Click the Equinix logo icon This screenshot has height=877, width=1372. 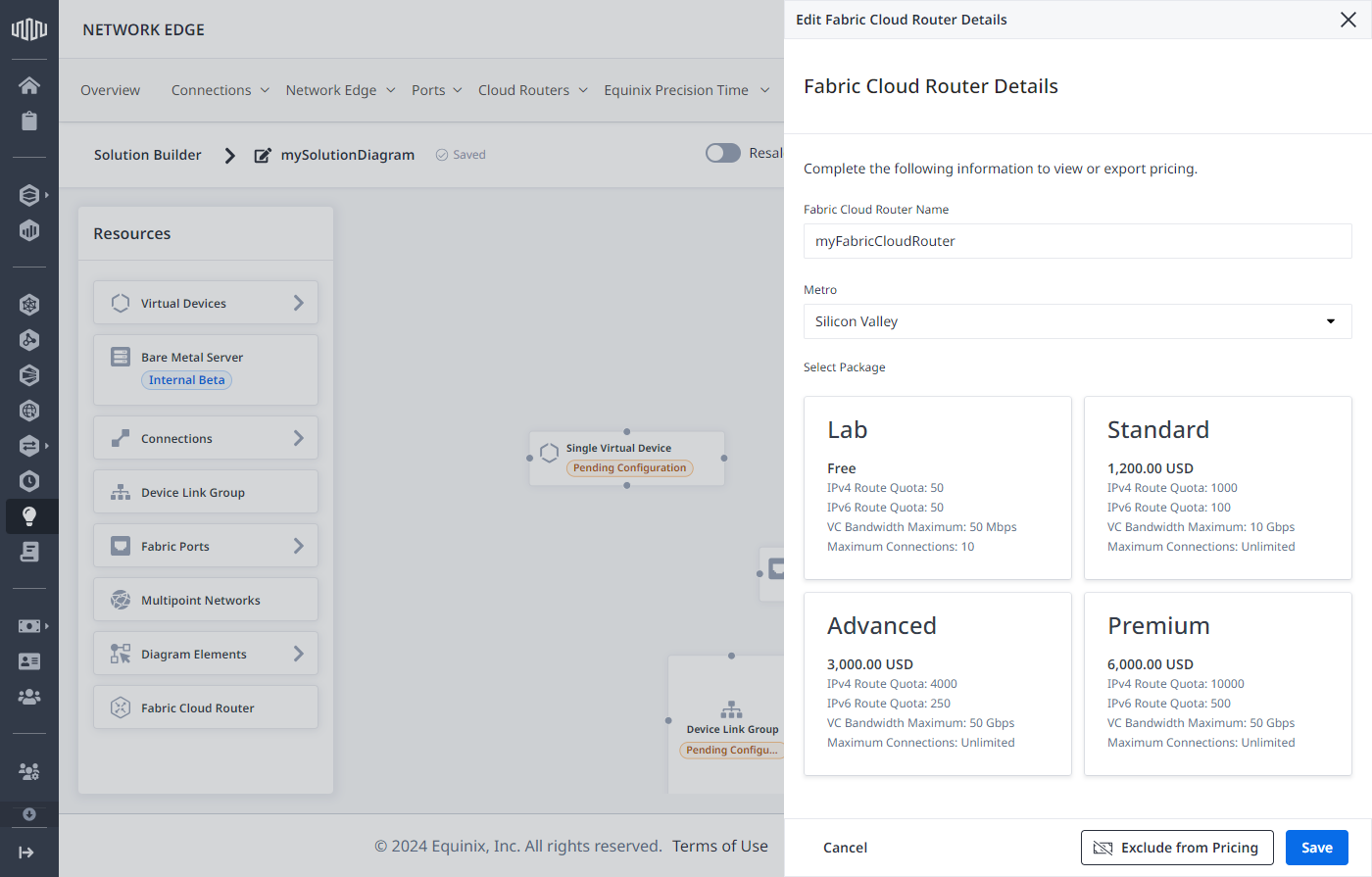(29, 28)
